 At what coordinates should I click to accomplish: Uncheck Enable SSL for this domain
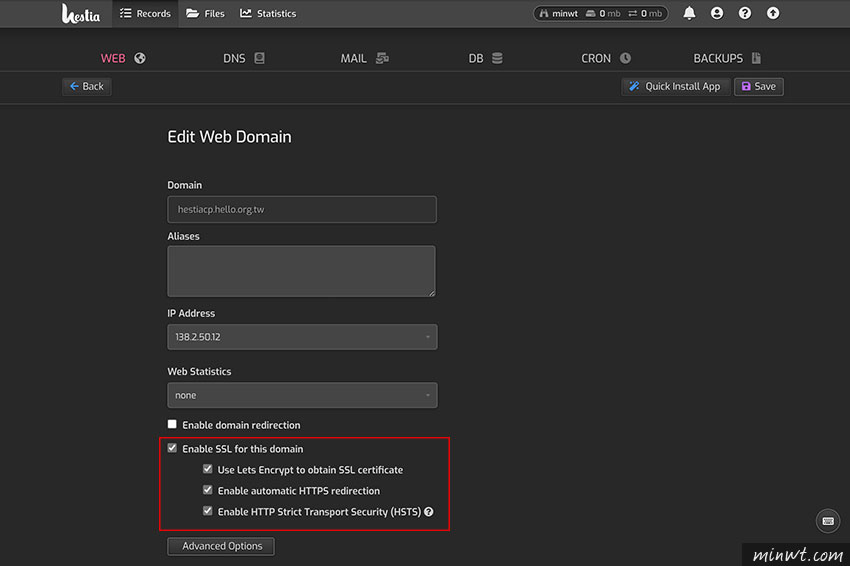pos(172,448)
